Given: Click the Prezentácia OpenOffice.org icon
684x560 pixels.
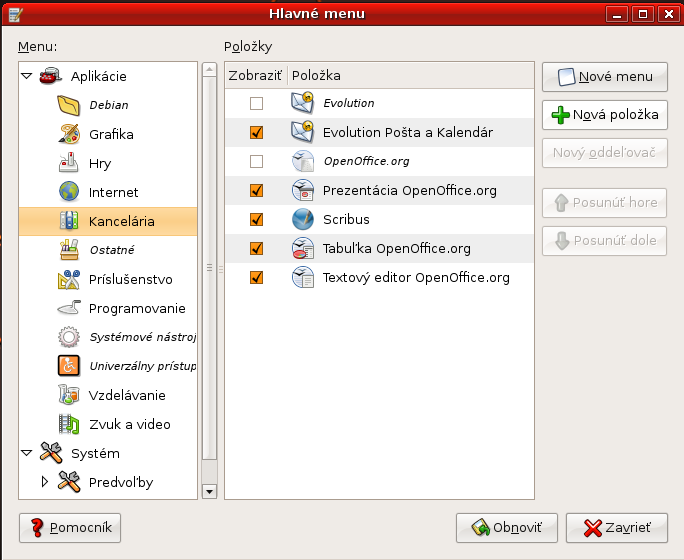Looking at the screenshot, I should [x=303, y=190].
